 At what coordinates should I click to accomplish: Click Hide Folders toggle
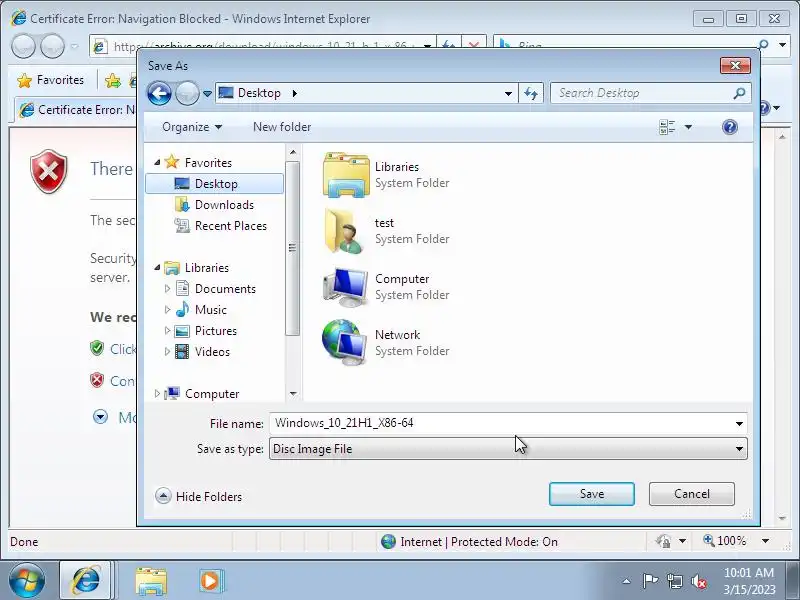coord(199,496)
